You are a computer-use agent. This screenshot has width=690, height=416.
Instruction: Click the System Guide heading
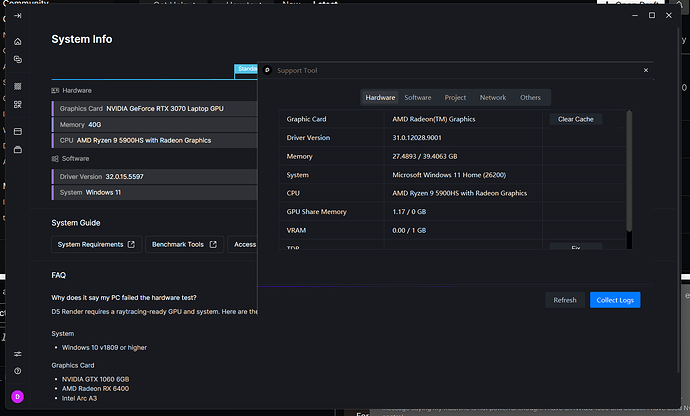pos(76,223)
